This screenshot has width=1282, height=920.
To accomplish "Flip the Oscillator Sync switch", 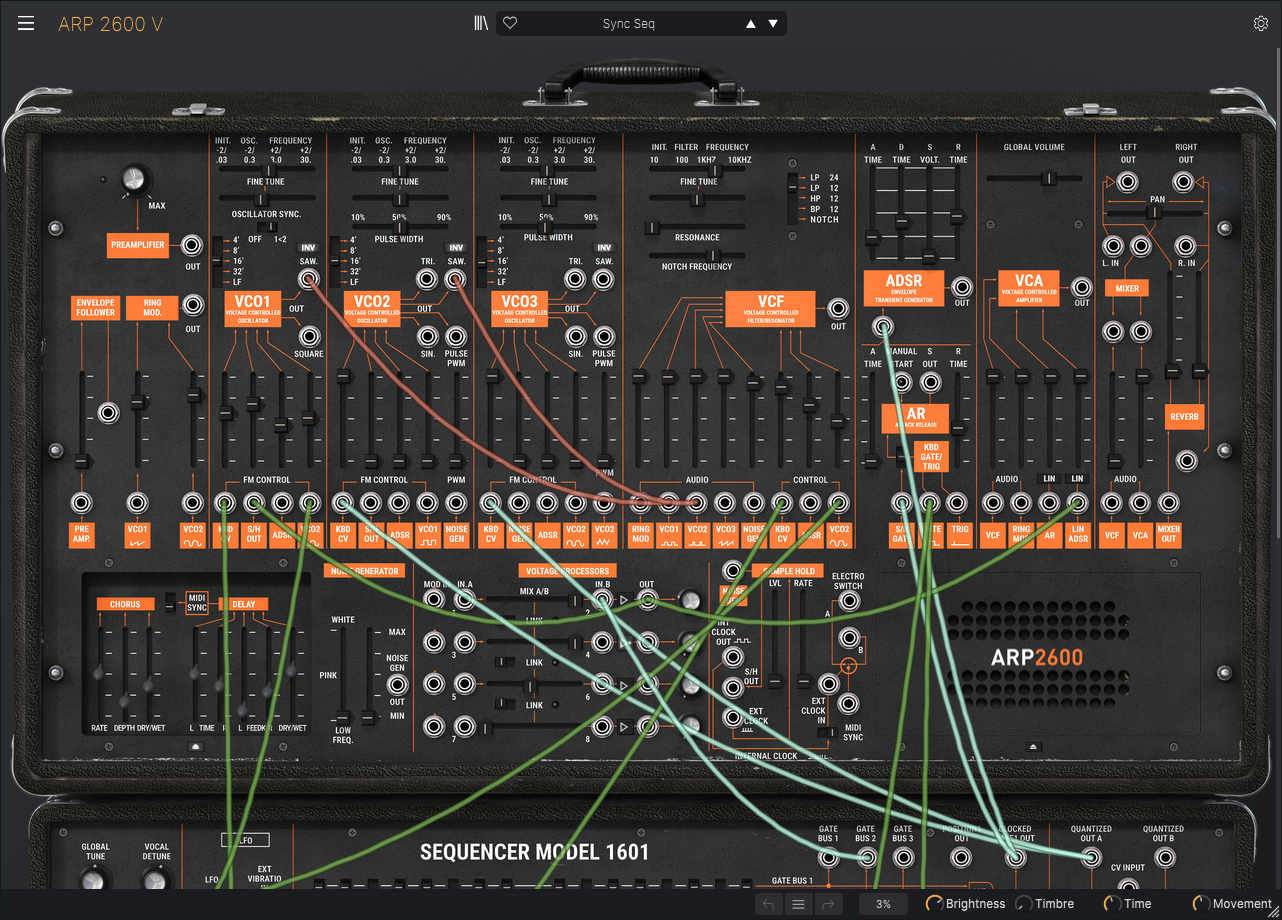I will click(x=269, y=227).
